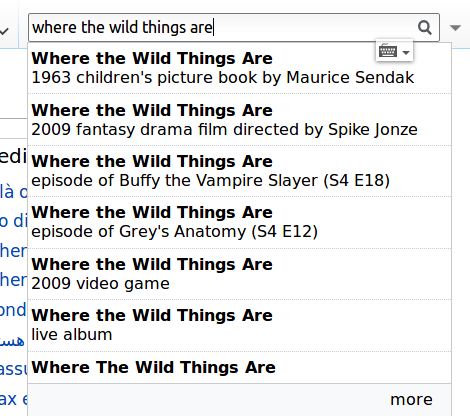Select last suggestion Where The Wild Things Are
470x416 pixels.
pos(239,367)
